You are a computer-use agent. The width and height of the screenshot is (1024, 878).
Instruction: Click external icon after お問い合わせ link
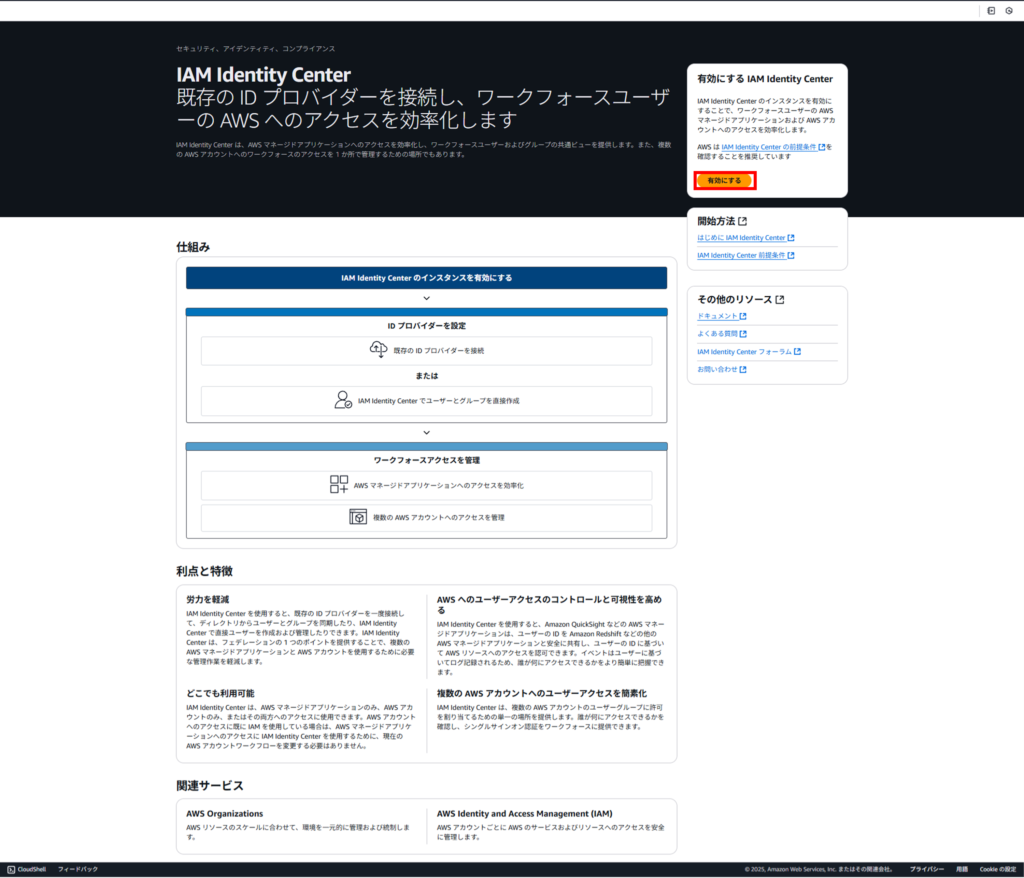743,369
